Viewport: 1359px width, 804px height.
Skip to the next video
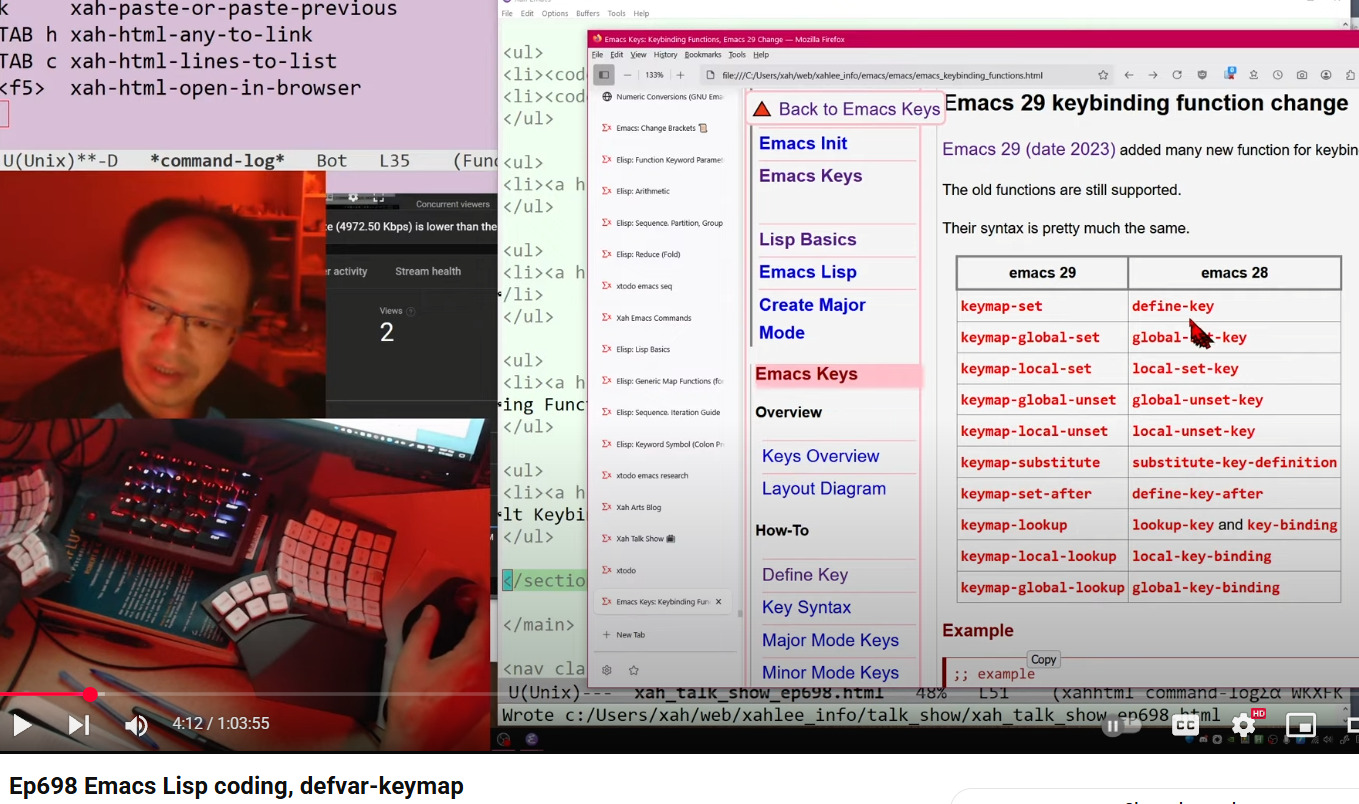point(79,724)
